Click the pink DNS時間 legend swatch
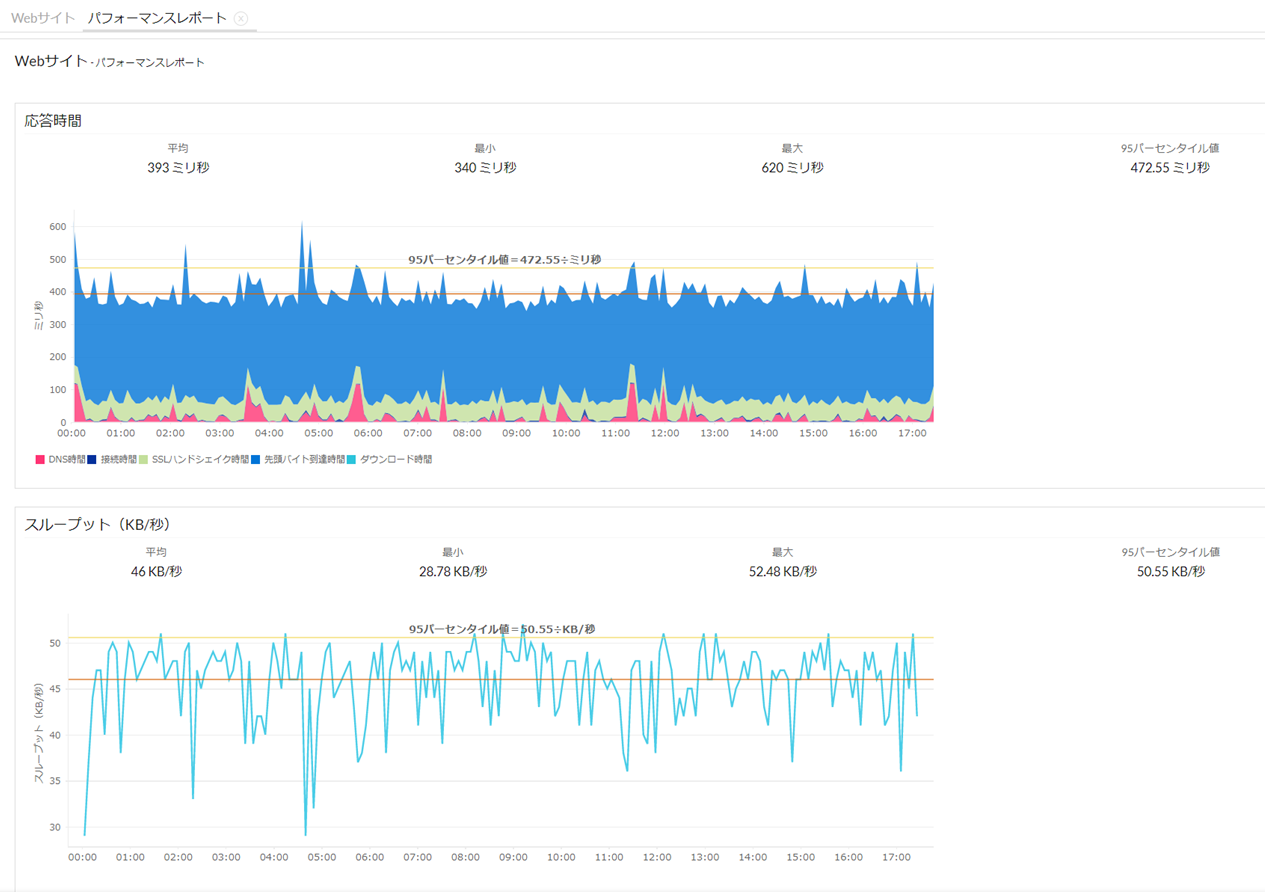This screenshot has height=892, width=1265. 40,460
